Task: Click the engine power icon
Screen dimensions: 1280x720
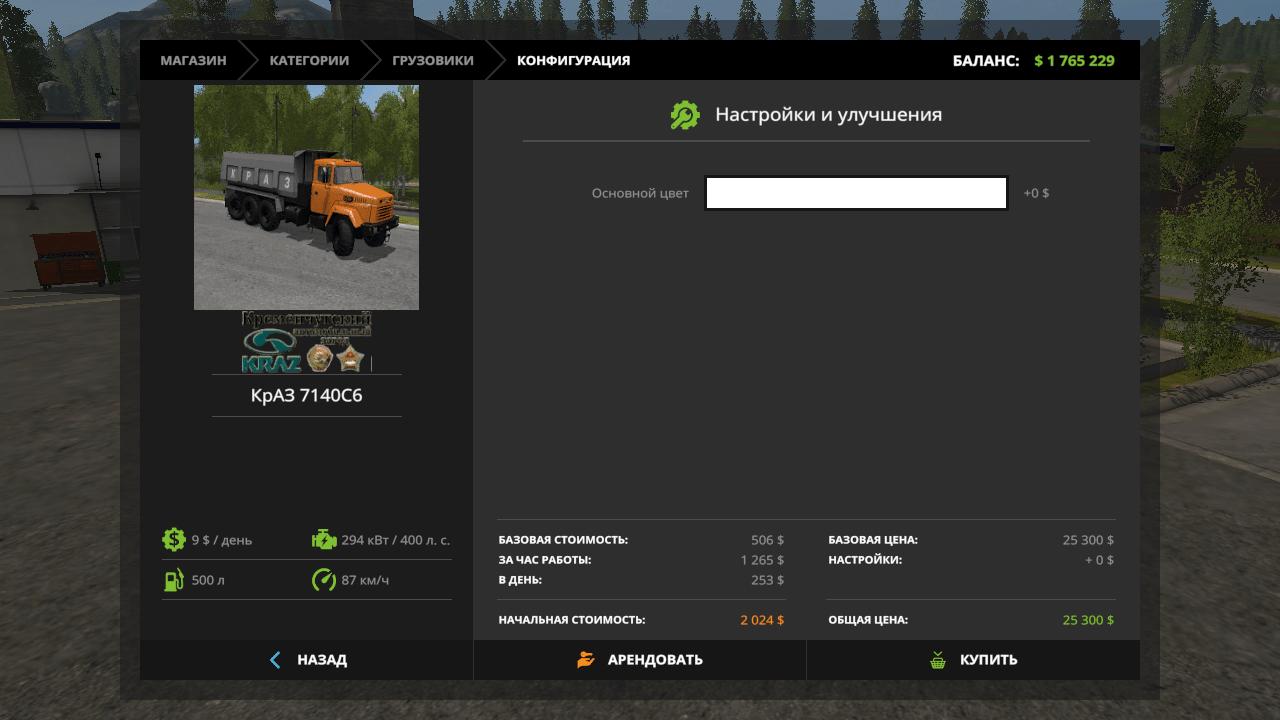Action: click(x=324, y=540)
